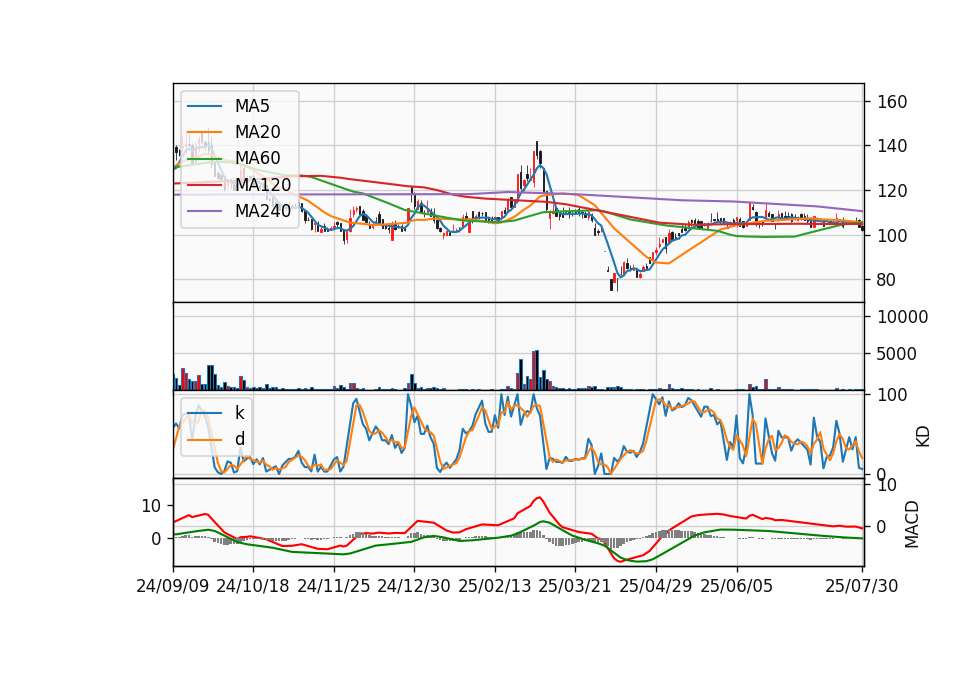Viewport: 960px width, 690px height.
Task: Click the 25/02/13 date label
Action: (x=495, y=586)
